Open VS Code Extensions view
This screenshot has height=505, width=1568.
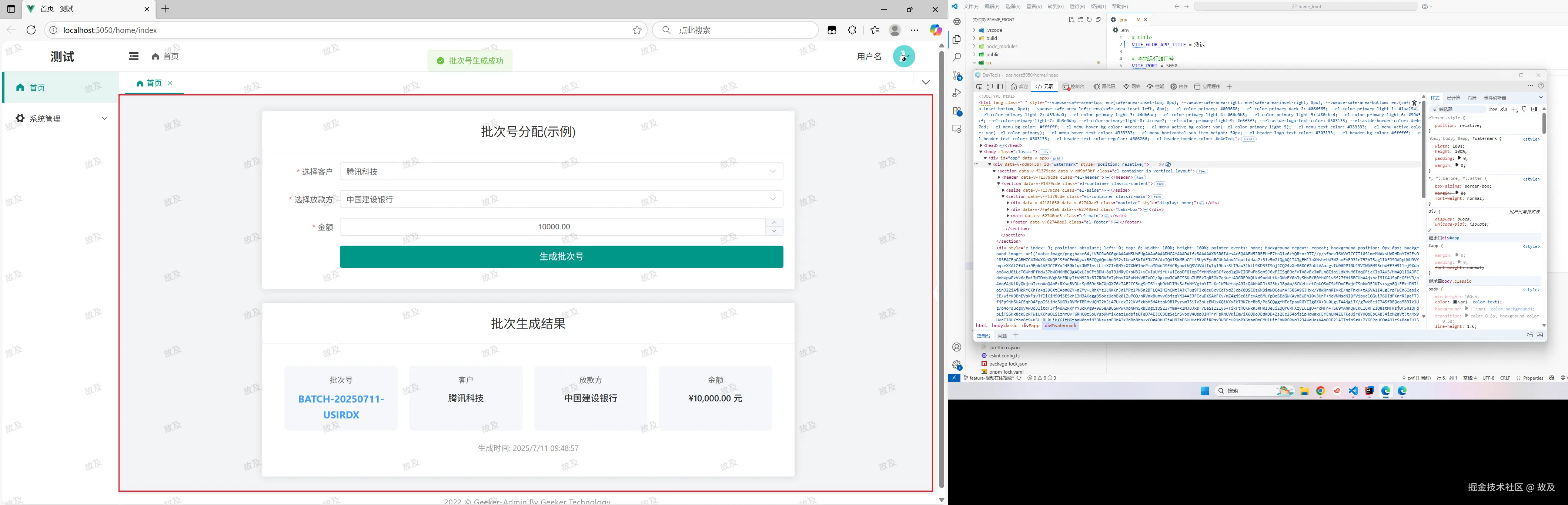point(957,111)
